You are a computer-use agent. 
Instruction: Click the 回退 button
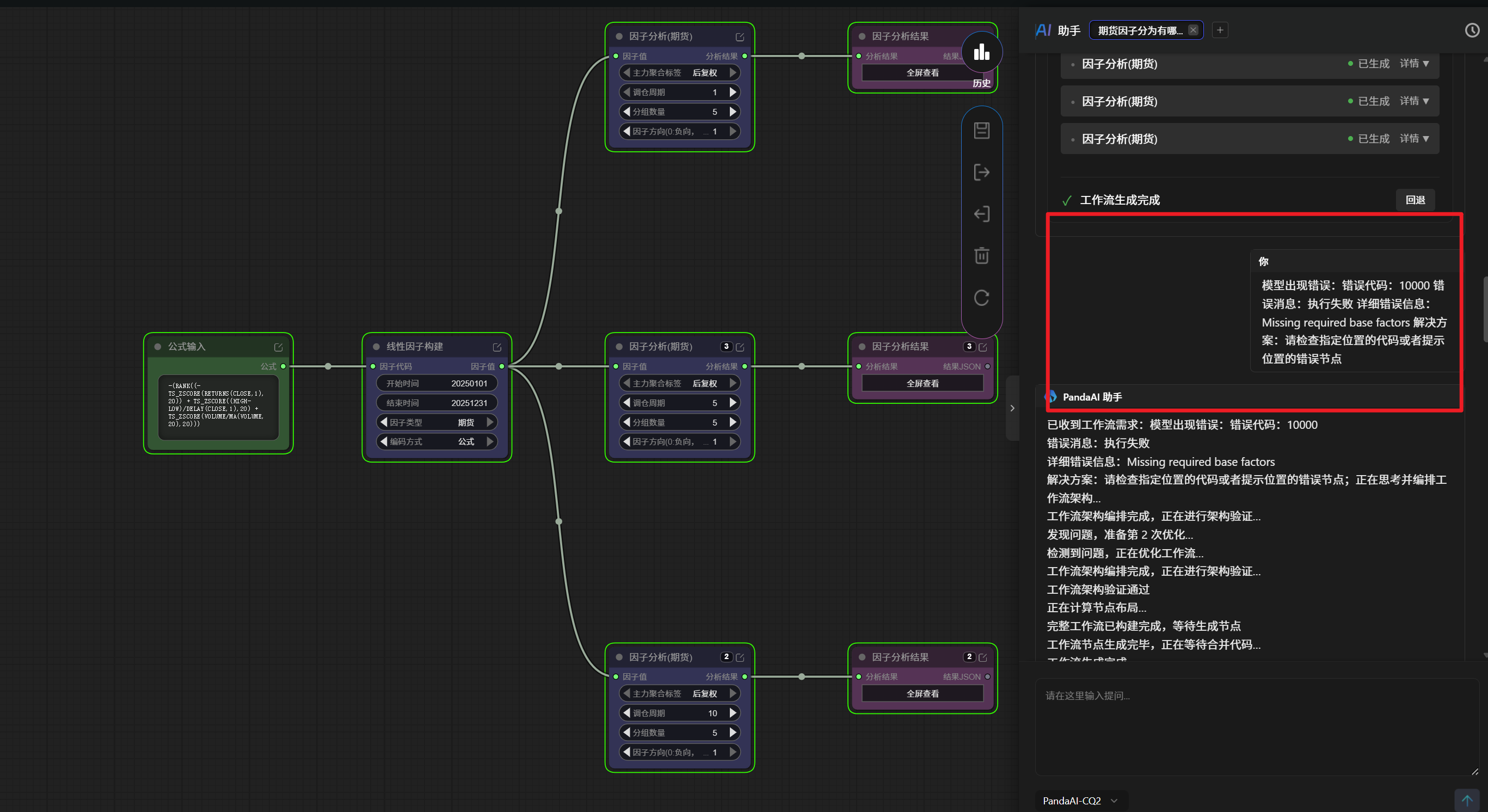pos(1415,200)
